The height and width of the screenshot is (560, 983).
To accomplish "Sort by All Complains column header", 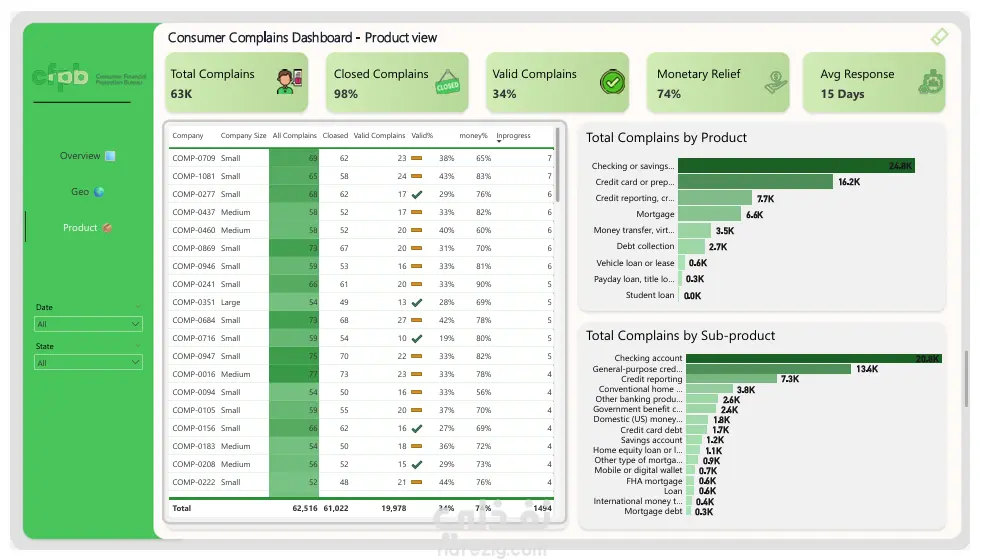I will (x=295, y=135).
